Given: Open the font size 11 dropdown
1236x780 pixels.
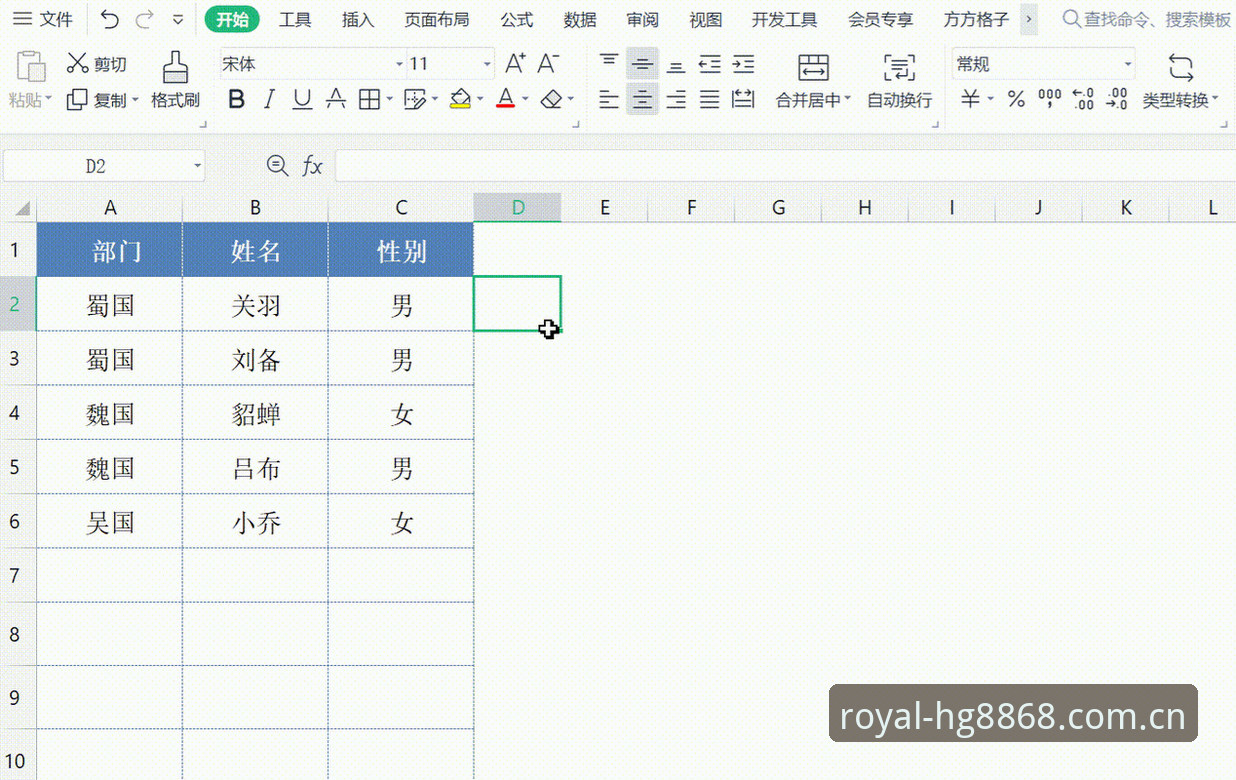Looking at the screenshot, I should (487, 64).
